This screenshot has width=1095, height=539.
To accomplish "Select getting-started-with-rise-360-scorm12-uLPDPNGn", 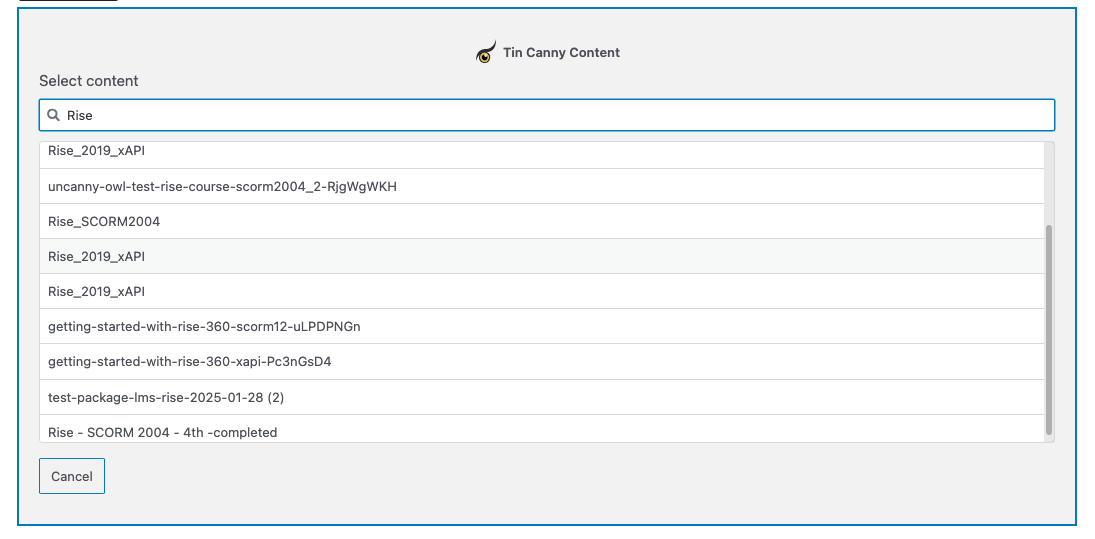I will pyautogui.click(x=218, y=326).
